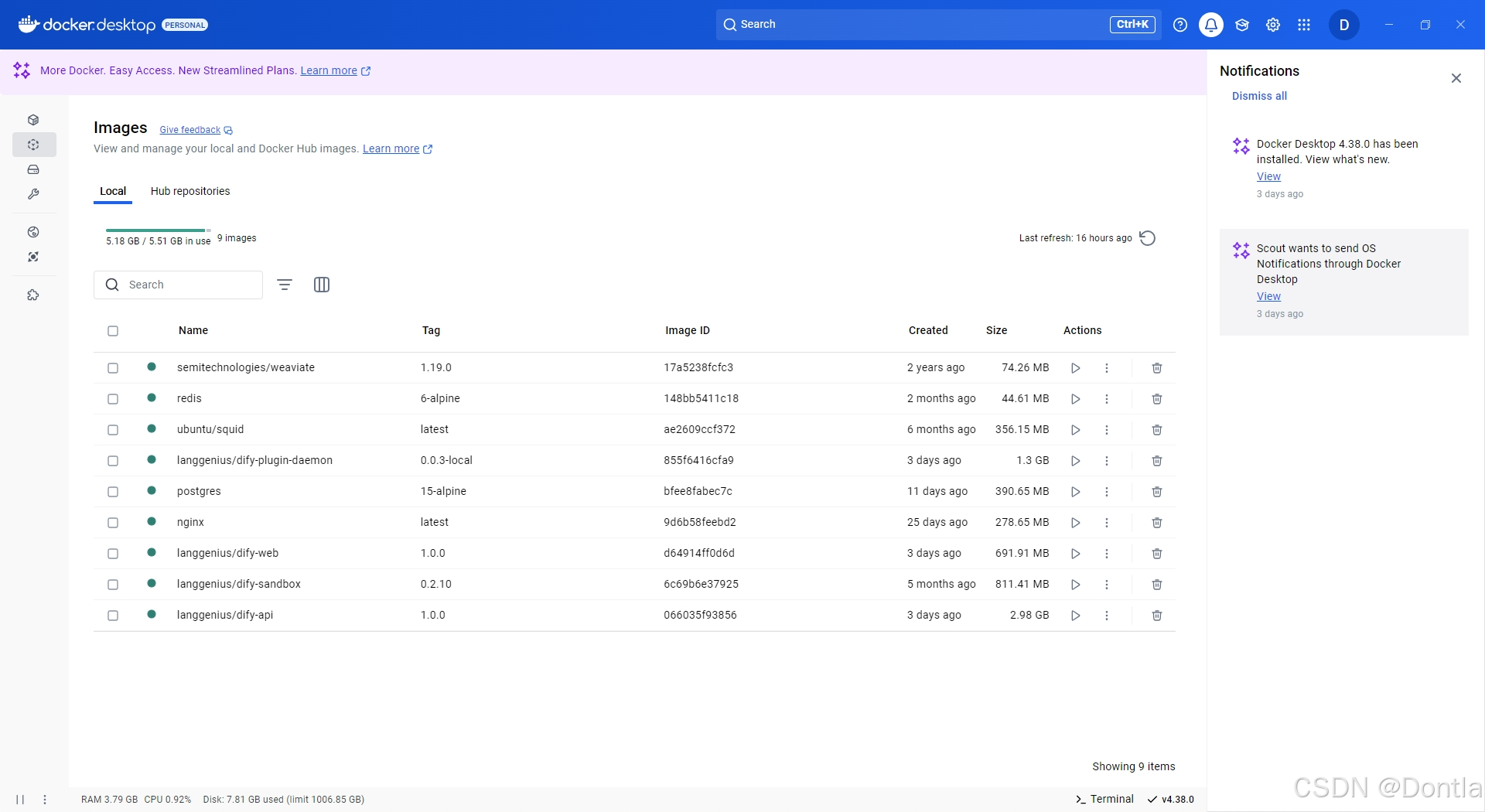Screen dimensions: 1485x812
Task: Sort images by the Created column header
Action: (928, 330)
